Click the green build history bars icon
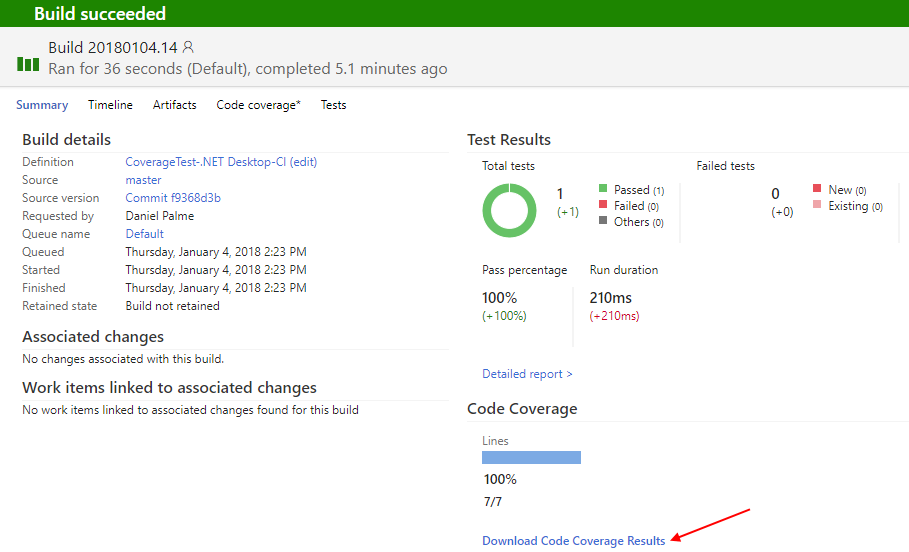The height and width of the screenshot is (552, 909). (x=28, y=64)
